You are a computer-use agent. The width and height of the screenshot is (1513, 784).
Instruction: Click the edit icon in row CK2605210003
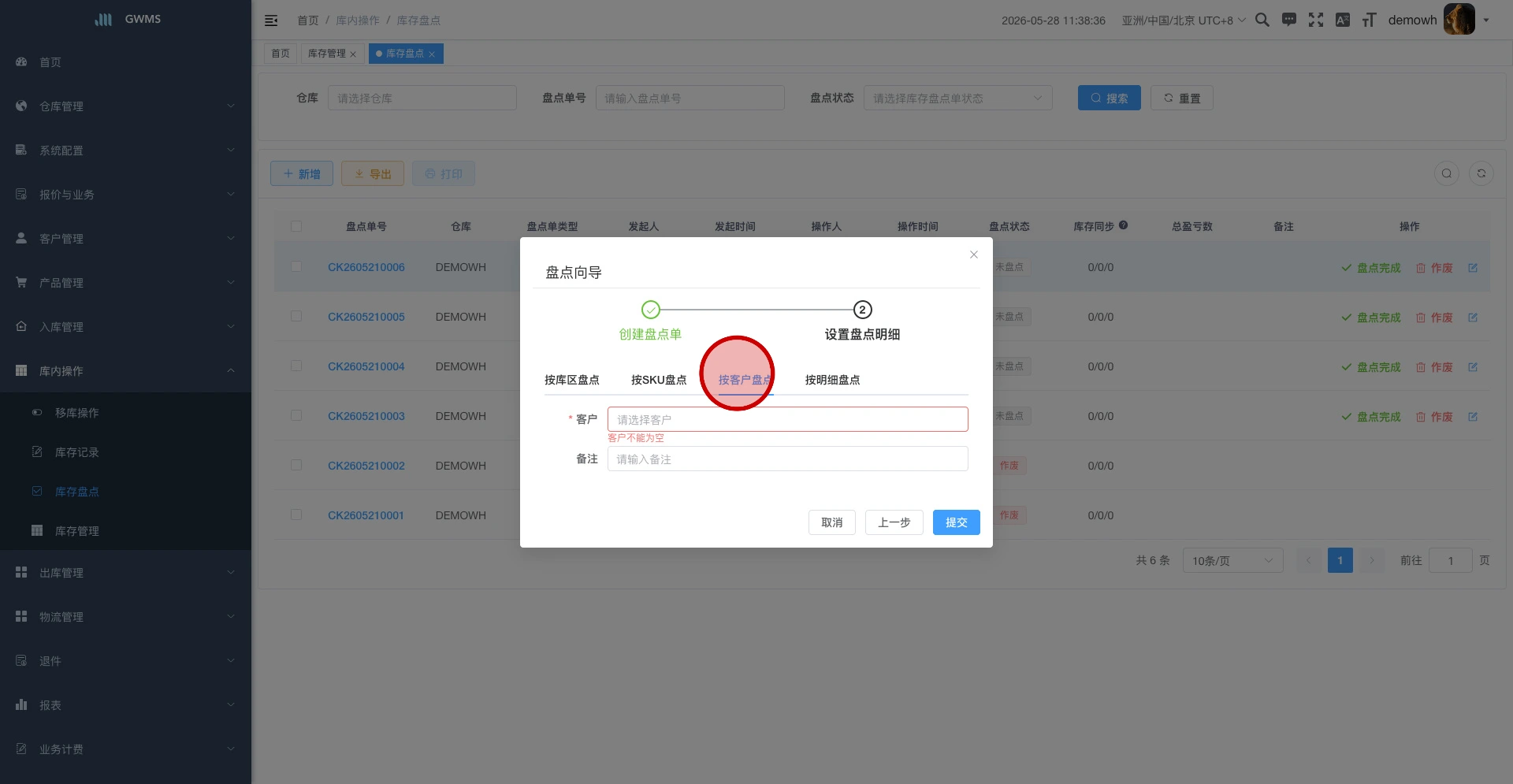1473,417
